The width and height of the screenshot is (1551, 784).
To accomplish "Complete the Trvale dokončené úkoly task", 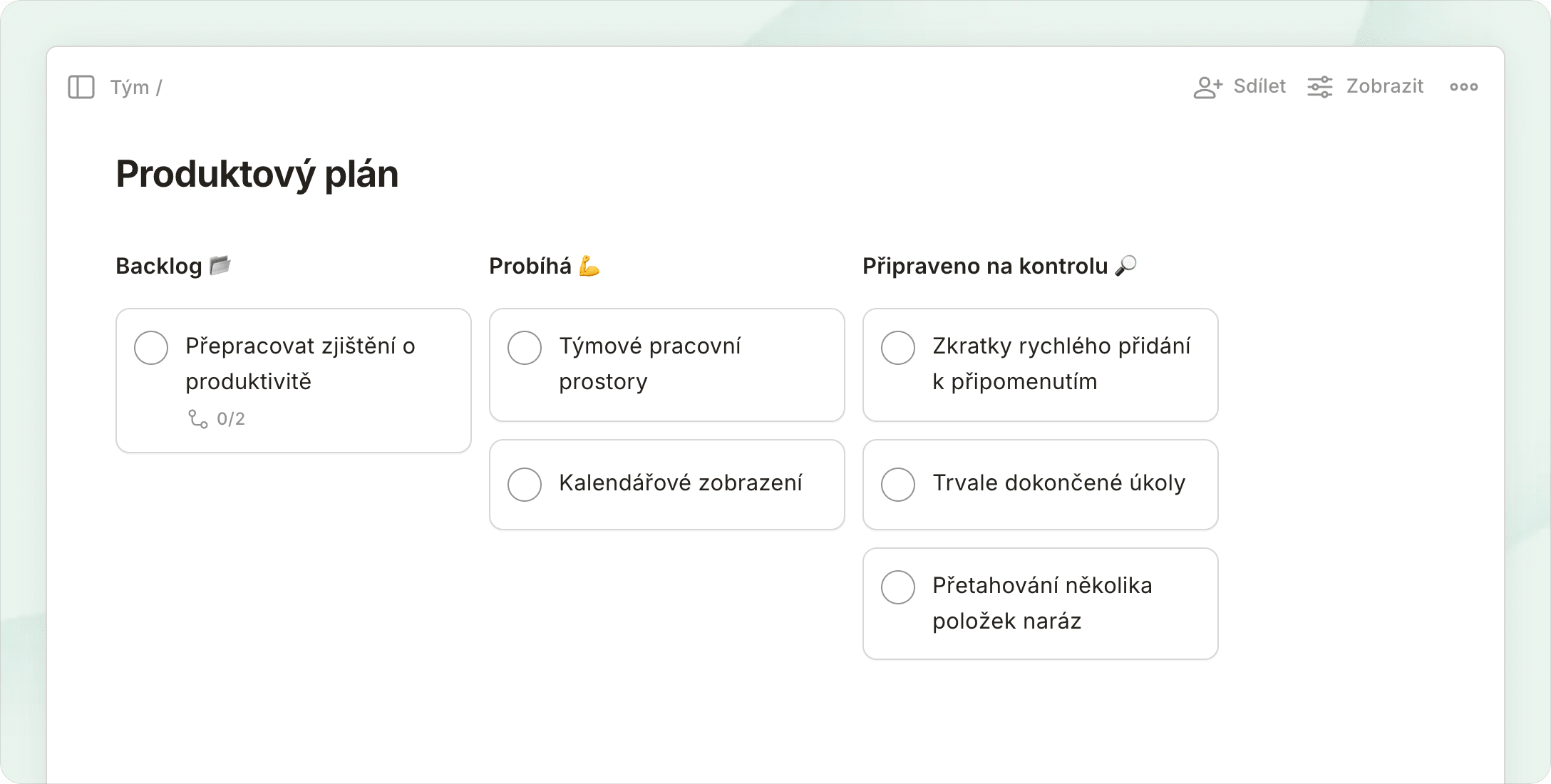I will [898, 485].
